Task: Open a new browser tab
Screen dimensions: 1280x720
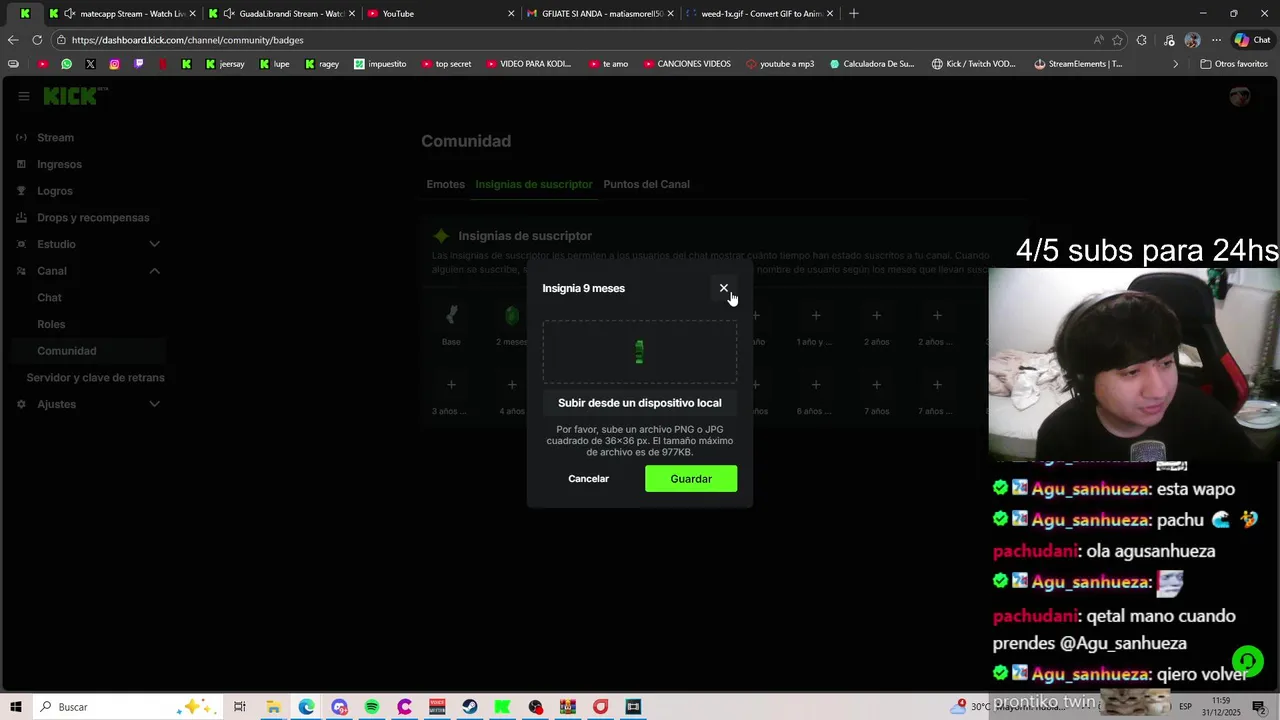Action: pos(853,14)
